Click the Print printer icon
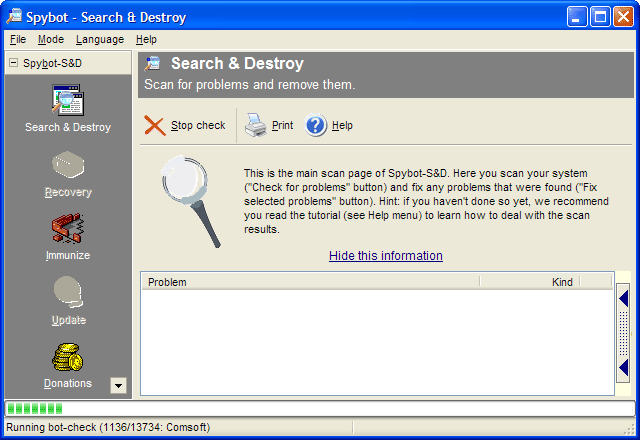This screenshot has width=640, height=440. [256, 125]
